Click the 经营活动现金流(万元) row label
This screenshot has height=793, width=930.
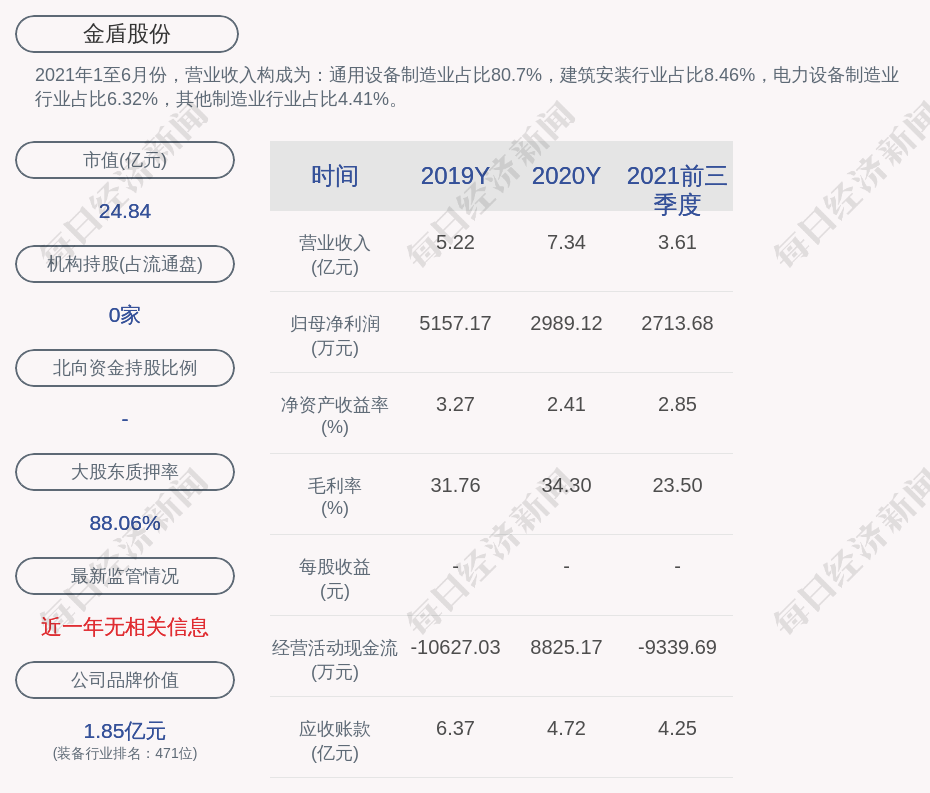(x=335, y=660)
